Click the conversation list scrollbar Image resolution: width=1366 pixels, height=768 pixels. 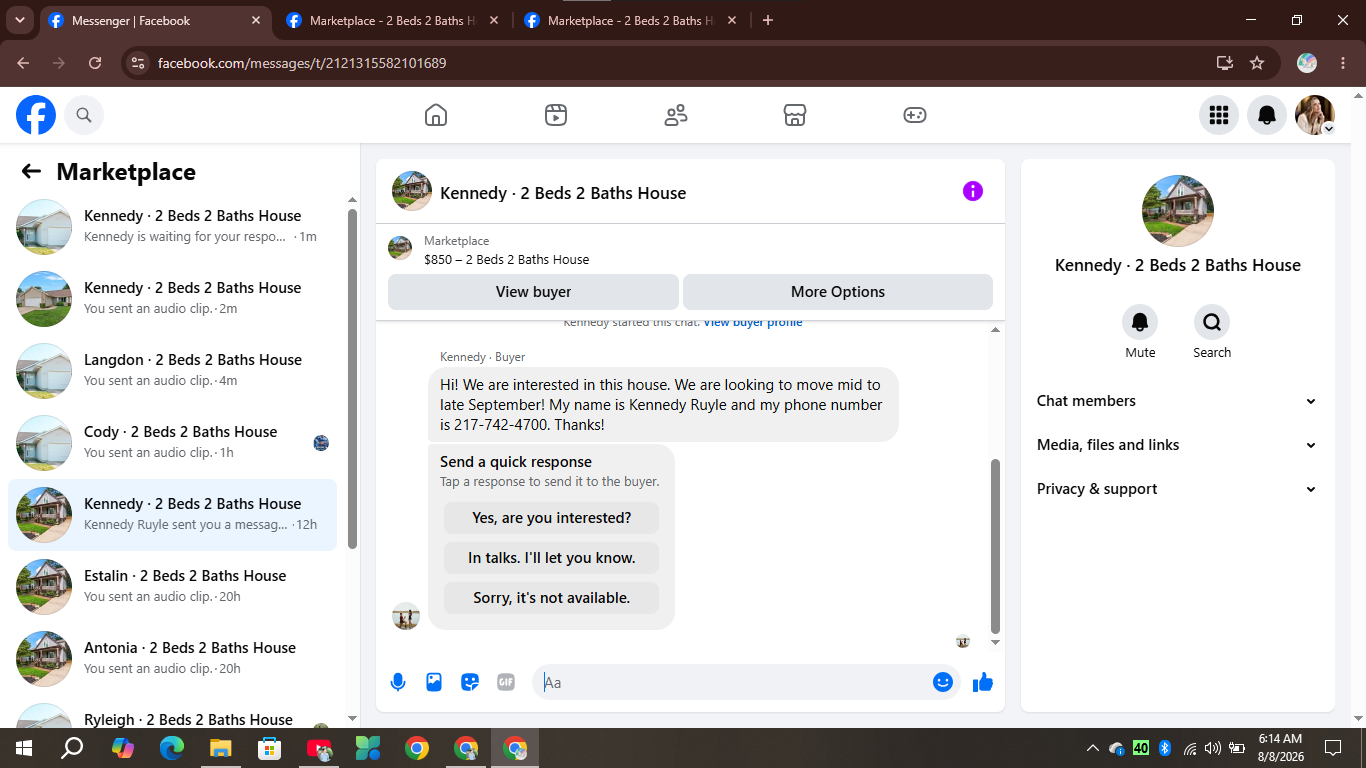[352, 378]
